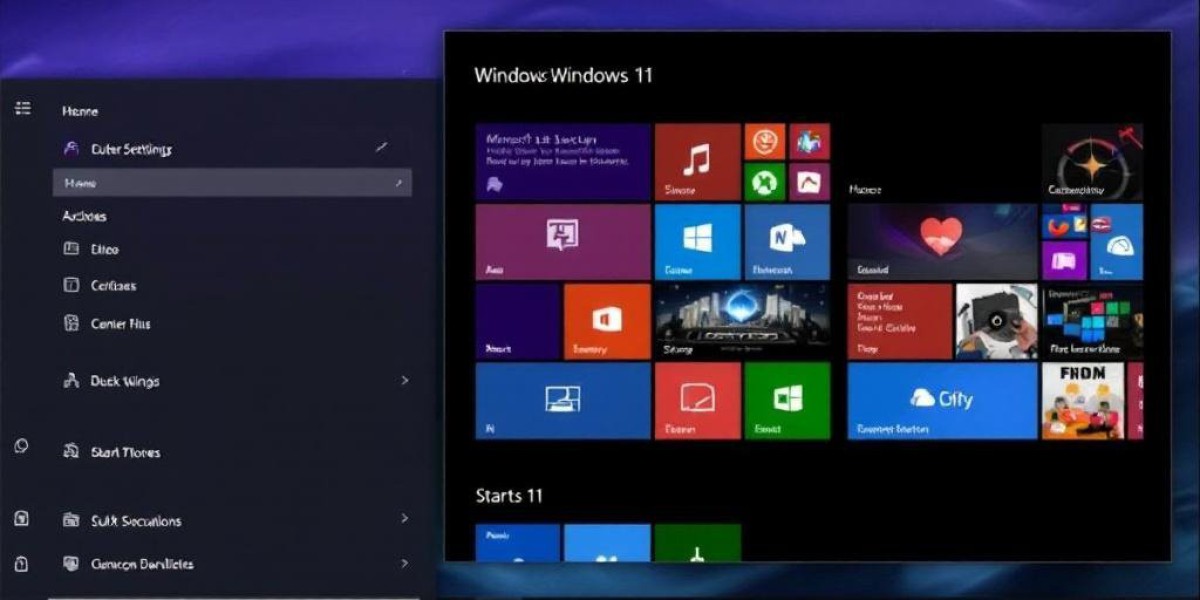The image size is (1200, 600).
Task: Expand the highlighted Home row chevron
Action: [398, 183]
